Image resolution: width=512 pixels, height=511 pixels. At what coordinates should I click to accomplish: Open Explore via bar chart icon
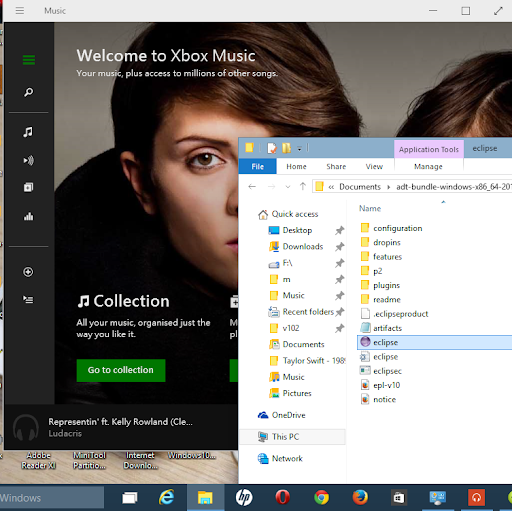[28, 217]
